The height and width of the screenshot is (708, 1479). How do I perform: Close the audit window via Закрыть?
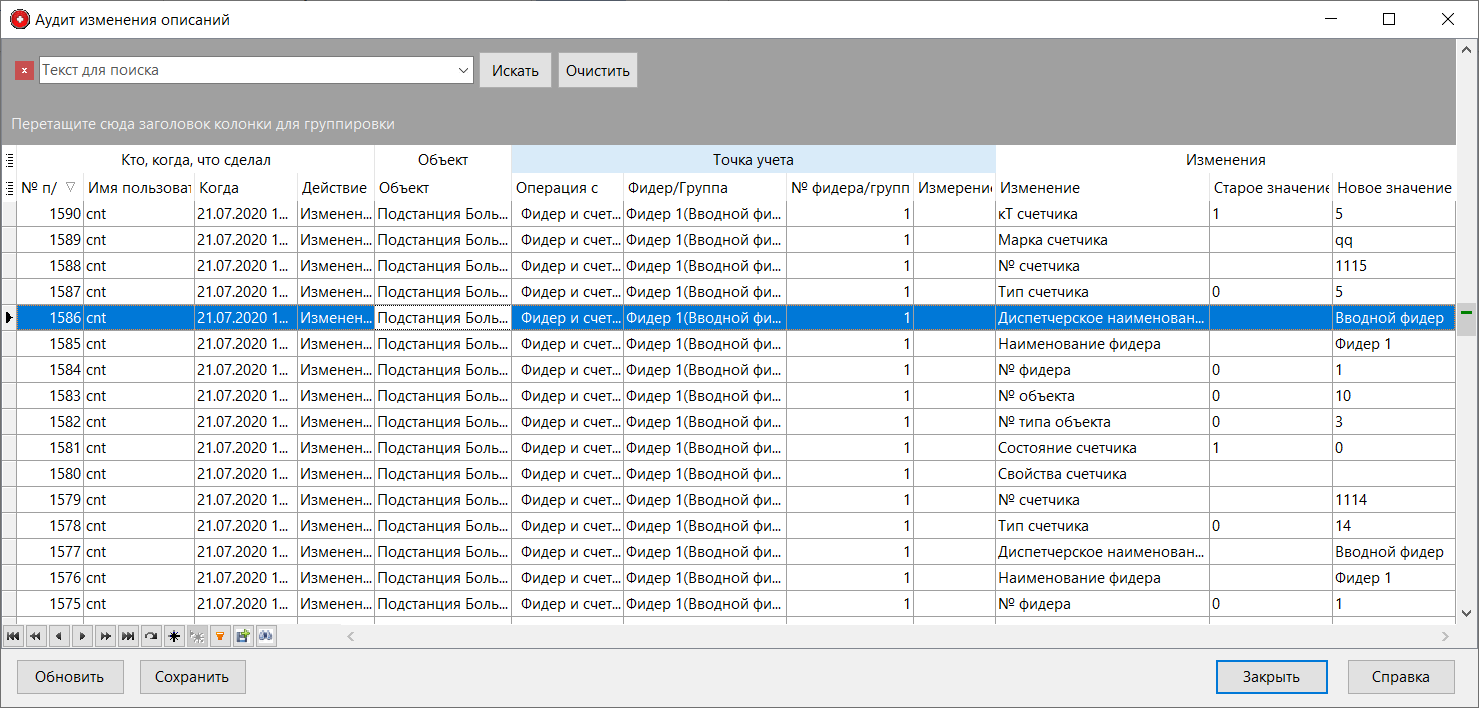pos(1271,676)
